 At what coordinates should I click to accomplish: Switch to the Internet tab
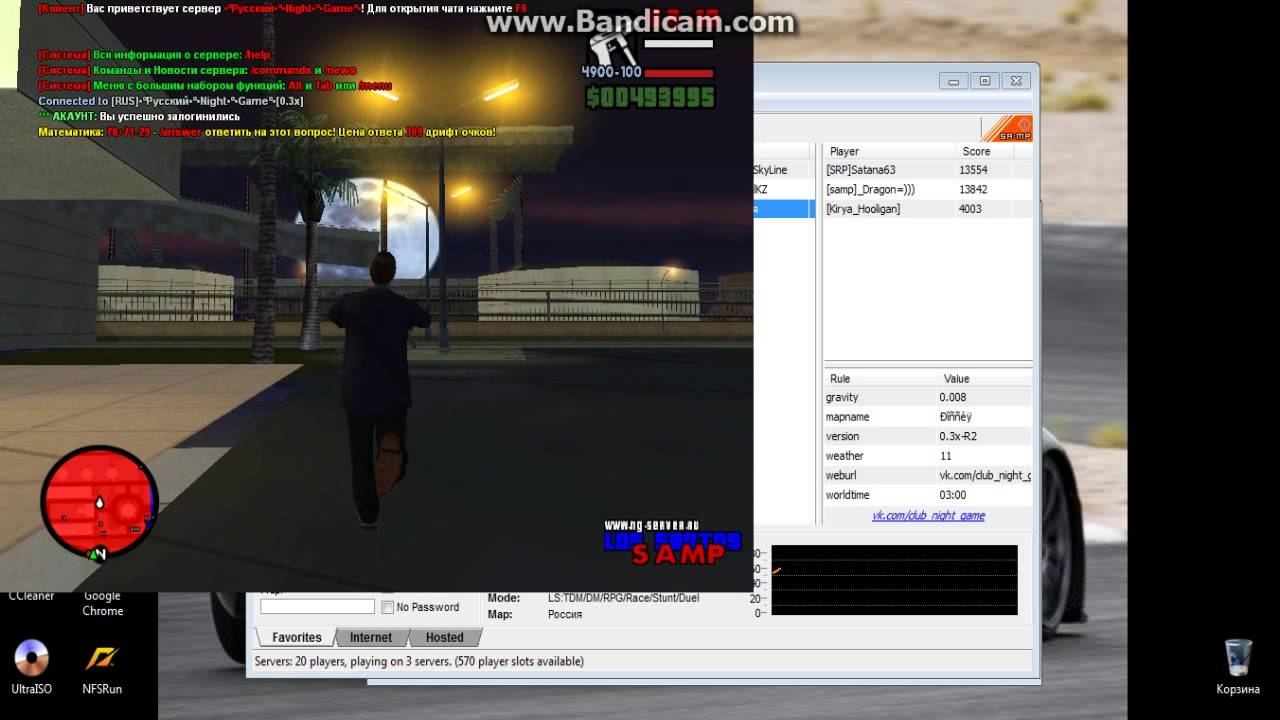370,637
